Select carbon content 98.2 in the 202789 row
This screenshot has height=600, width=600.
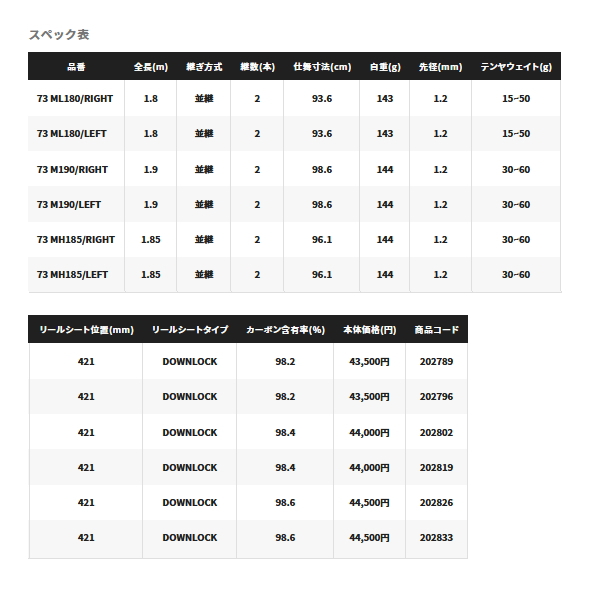pos(285,362)
